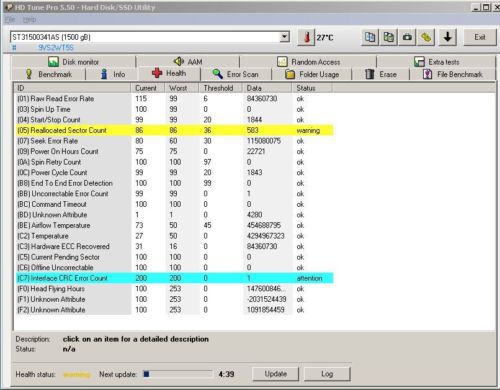Open the Random Access tab
This screenshot has height=390, width=500.
[x=308, y=62]
